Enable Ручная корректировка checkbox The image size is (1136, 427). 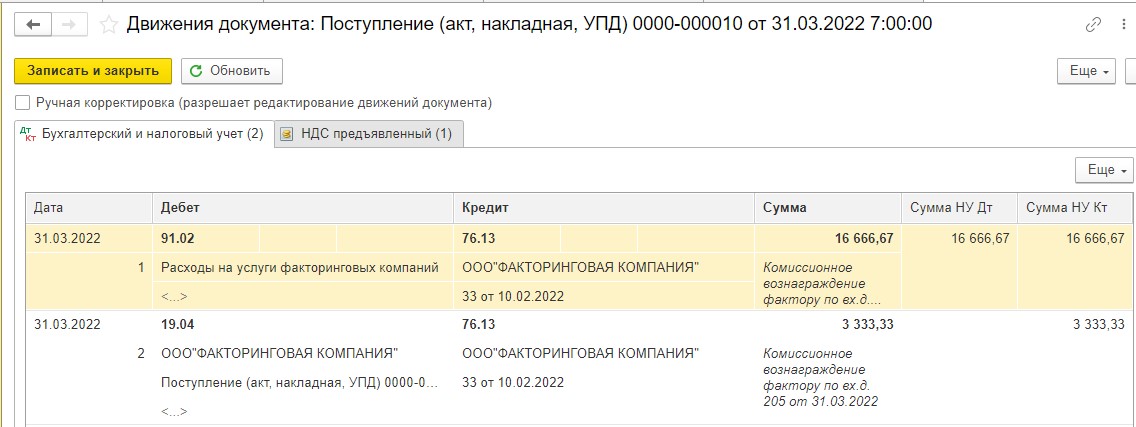coord(22,103)
